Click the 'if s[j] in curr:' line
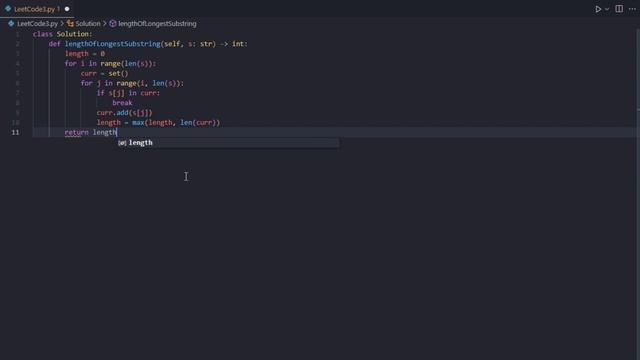 (x=128, y=93)
